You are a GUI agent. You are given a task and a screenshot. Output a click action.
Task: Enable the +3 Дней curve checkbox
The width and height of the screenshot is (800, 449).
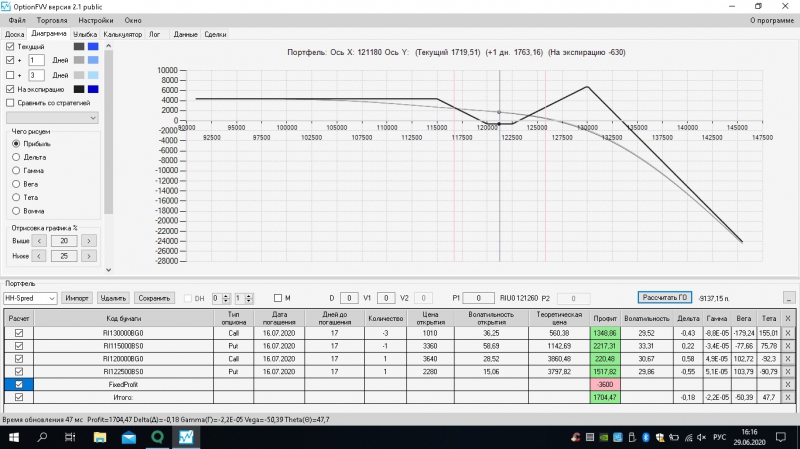[10, 75]
